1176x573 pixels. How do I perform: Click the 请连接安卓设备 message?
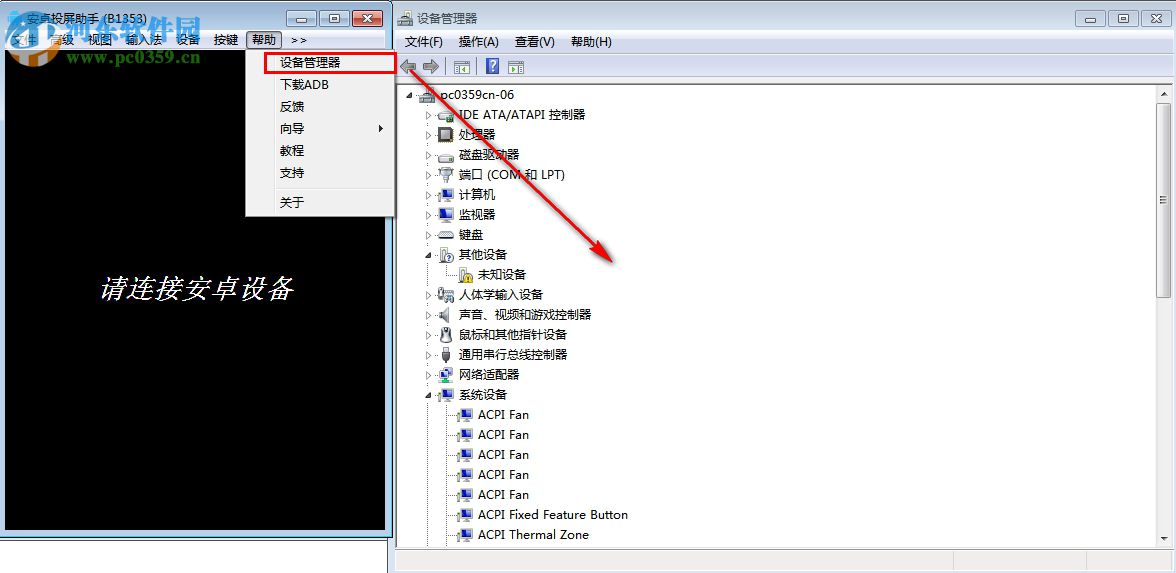[196, 289]
